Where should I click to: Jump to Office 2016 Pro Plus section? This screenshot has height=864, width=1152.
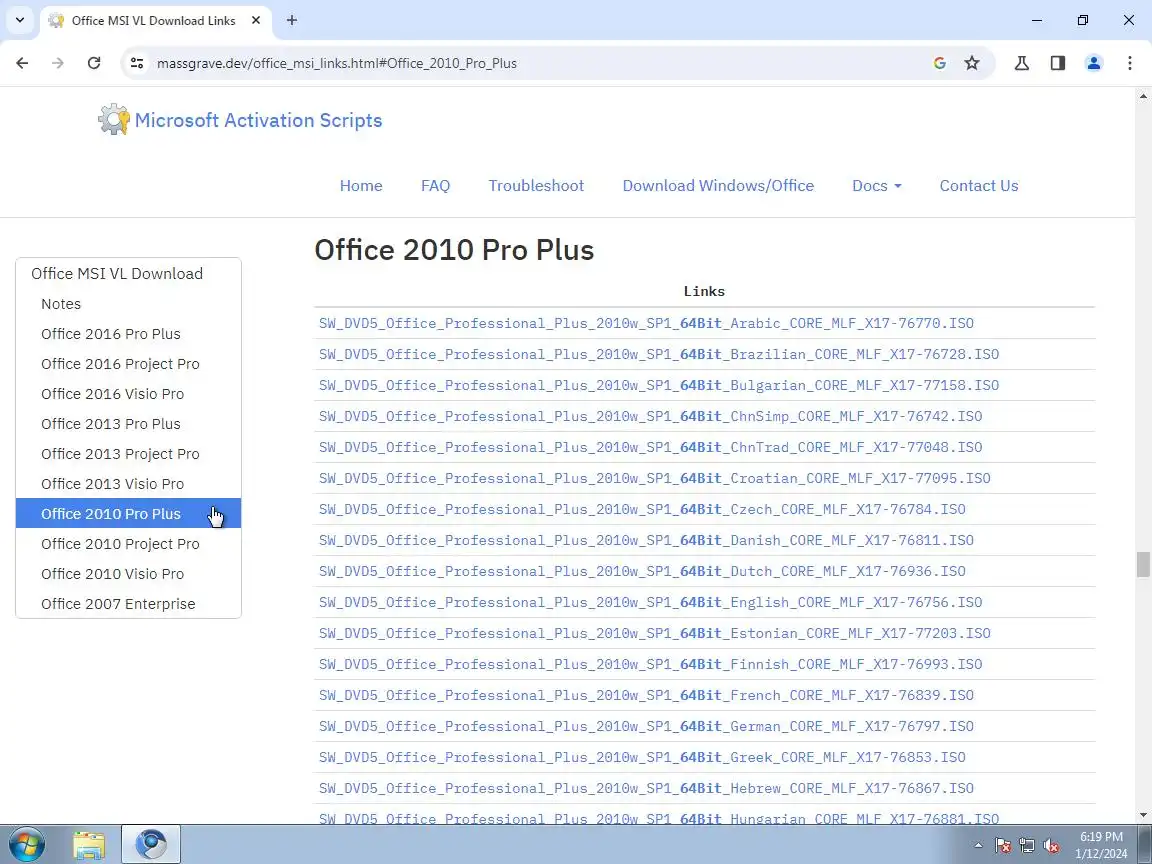111,334
